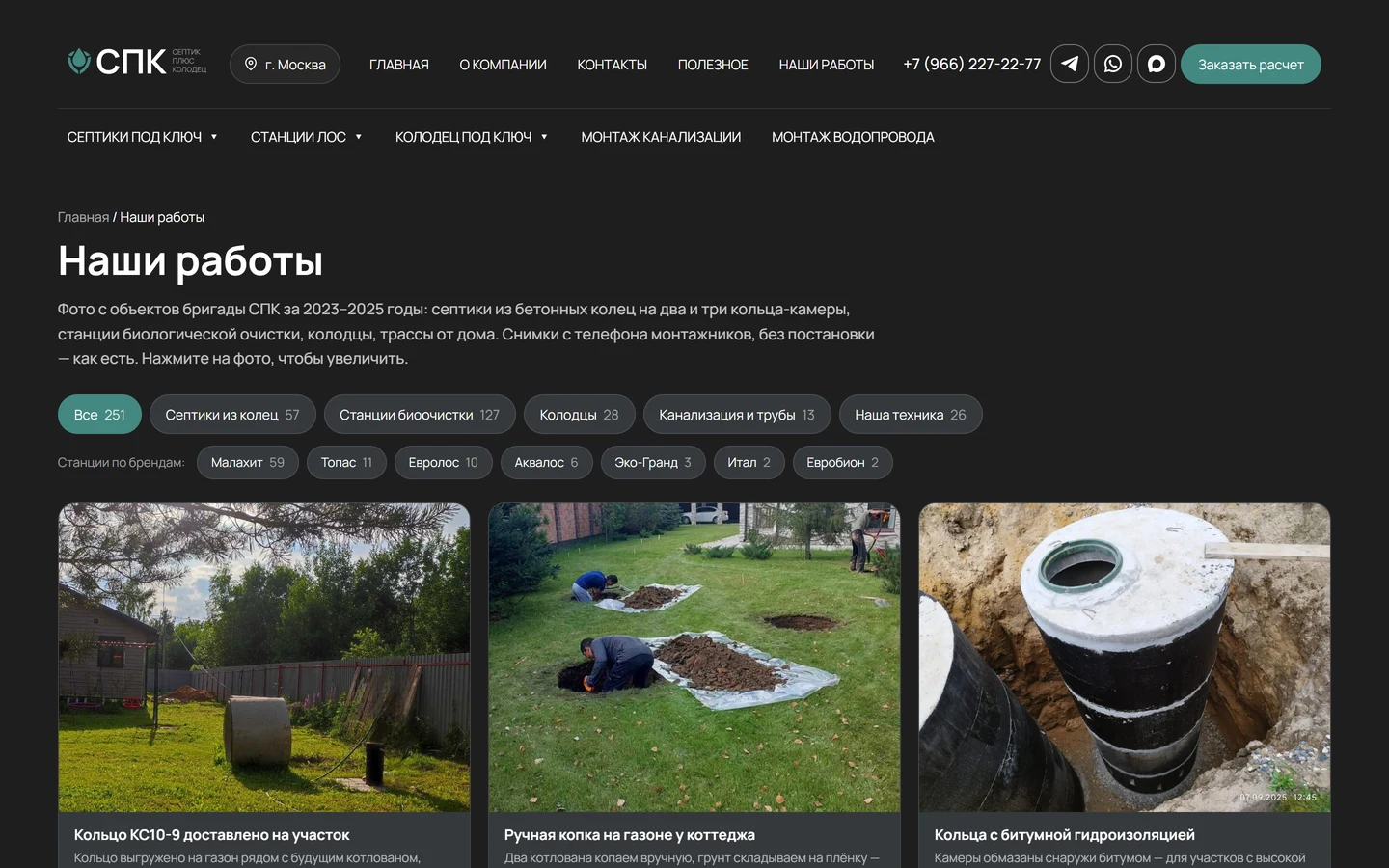Click the Заказать расчет button

pos(1251,64)
